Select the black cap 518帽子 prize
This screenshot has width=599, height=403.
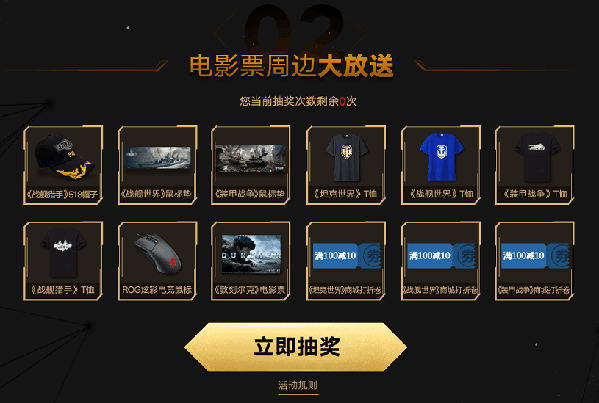pos(63,165)
